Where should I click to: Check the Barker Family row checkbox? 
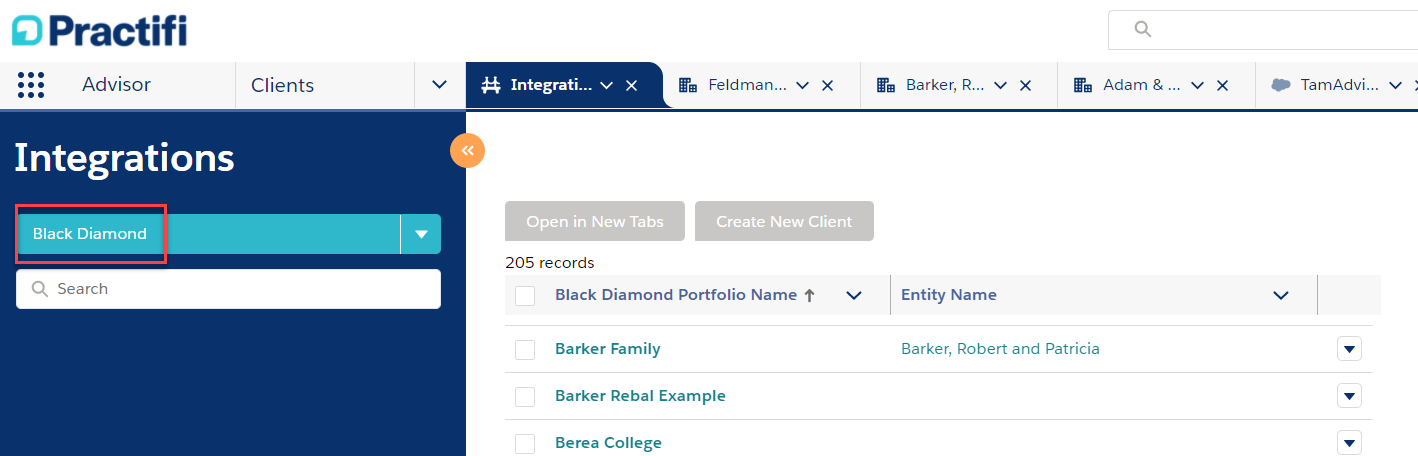click(x=525, y=350)
